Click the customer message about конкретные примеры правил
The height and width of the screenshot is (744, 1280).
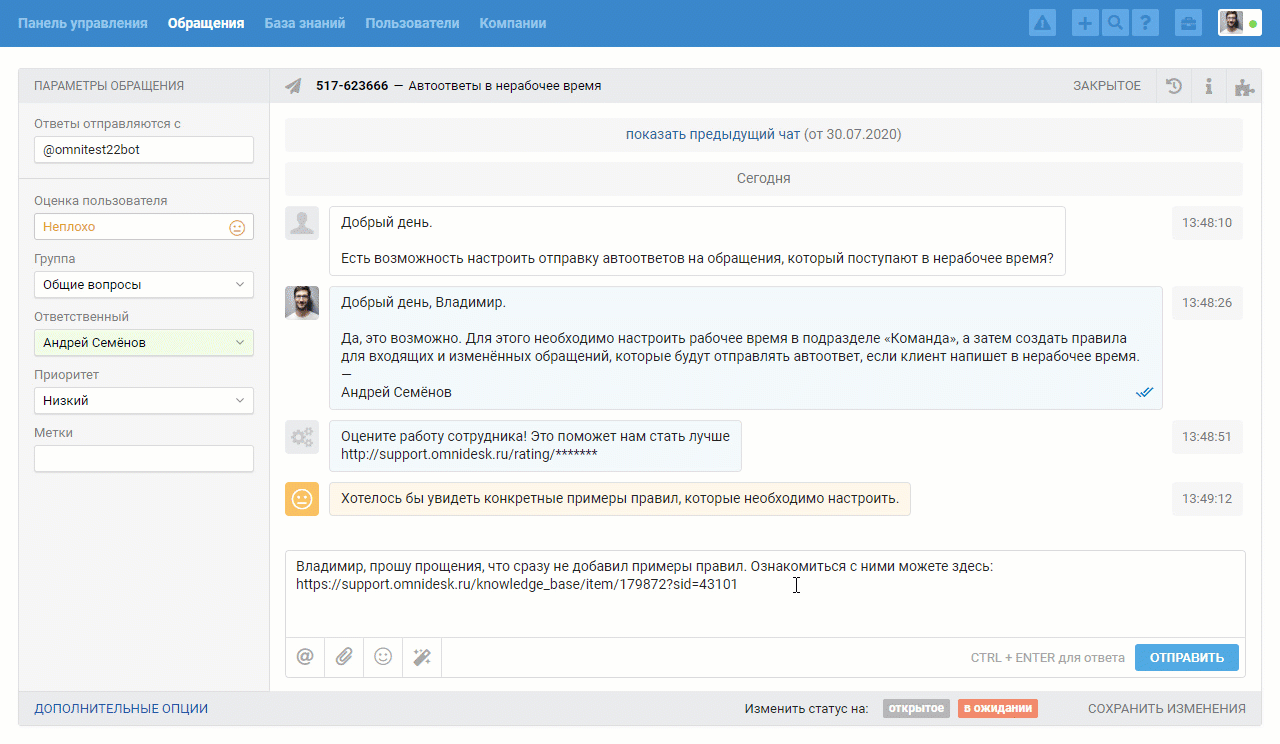620,498
